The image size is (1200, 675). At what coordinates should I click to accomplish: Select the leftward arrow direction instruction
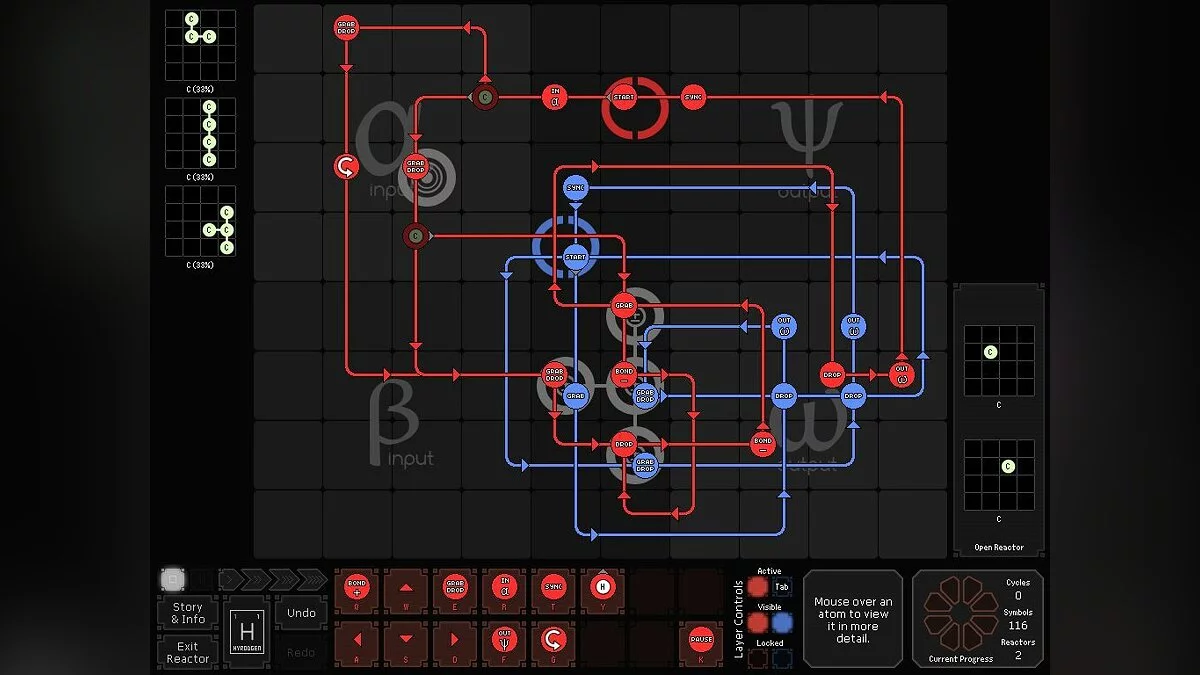pyautogui.click(x=356, y=640)
